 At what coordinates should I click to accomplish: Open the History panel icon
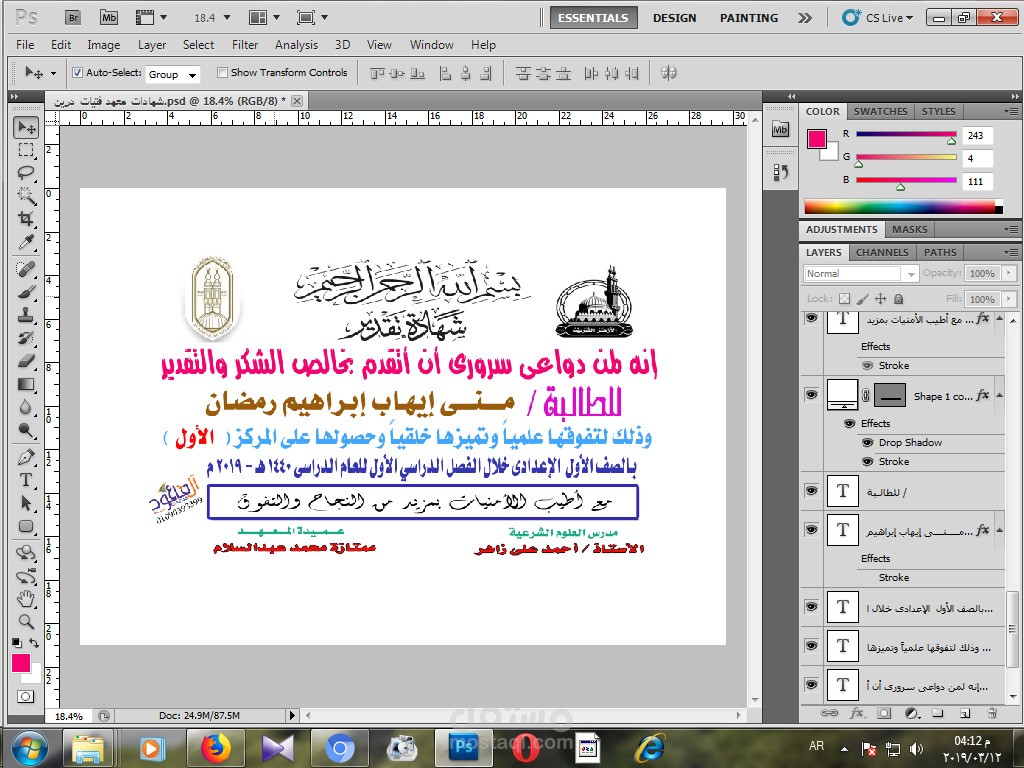pos(782,171)
